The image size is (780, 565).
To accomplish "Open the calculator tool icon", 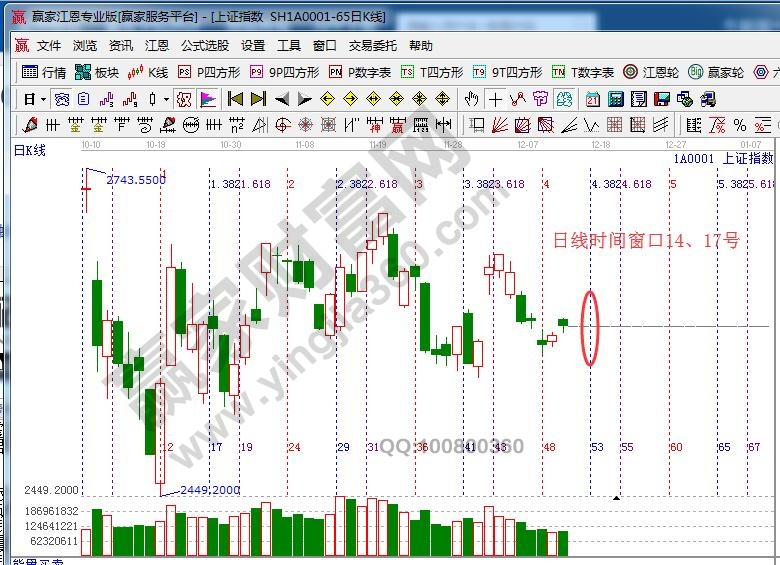I will 616,99.
